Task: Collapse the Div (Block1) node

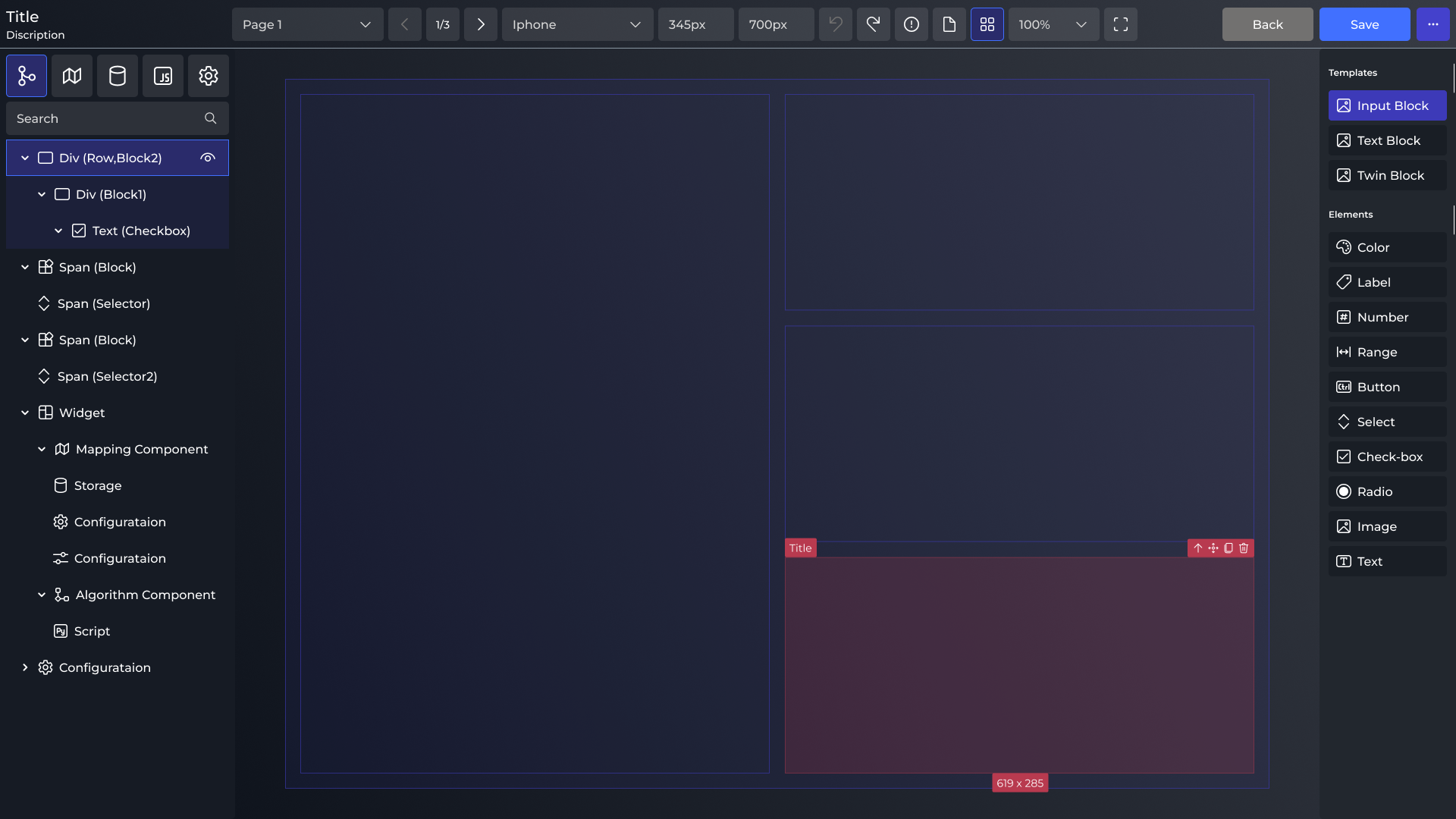Action: click(42, 194)
